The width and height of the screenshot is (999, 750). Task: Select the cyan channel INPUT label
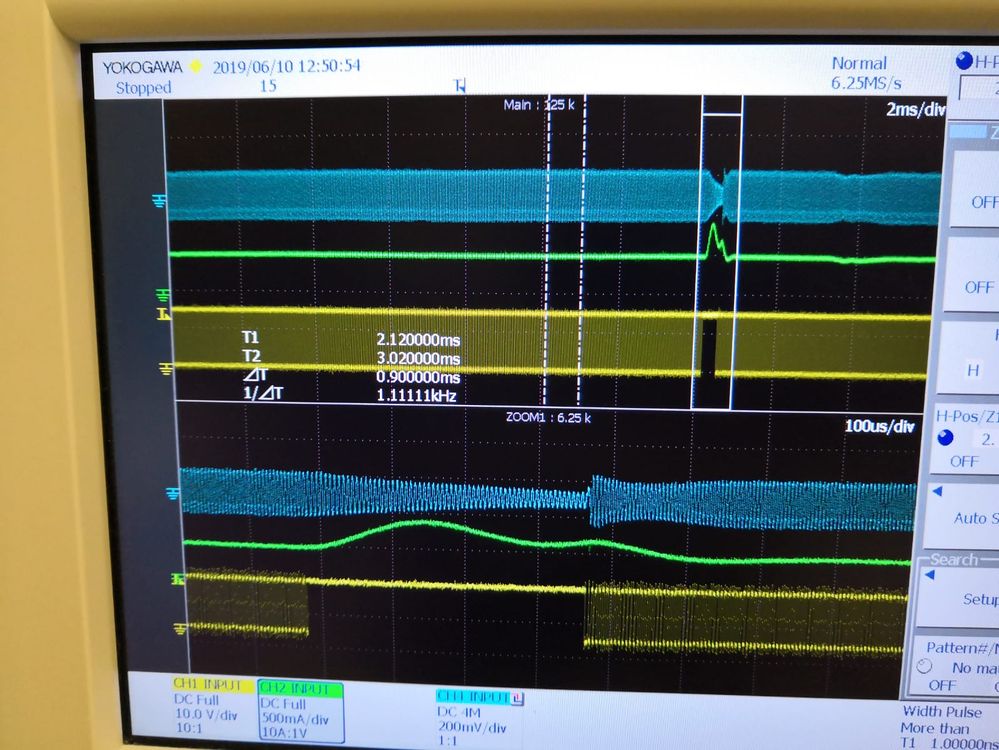473,698
